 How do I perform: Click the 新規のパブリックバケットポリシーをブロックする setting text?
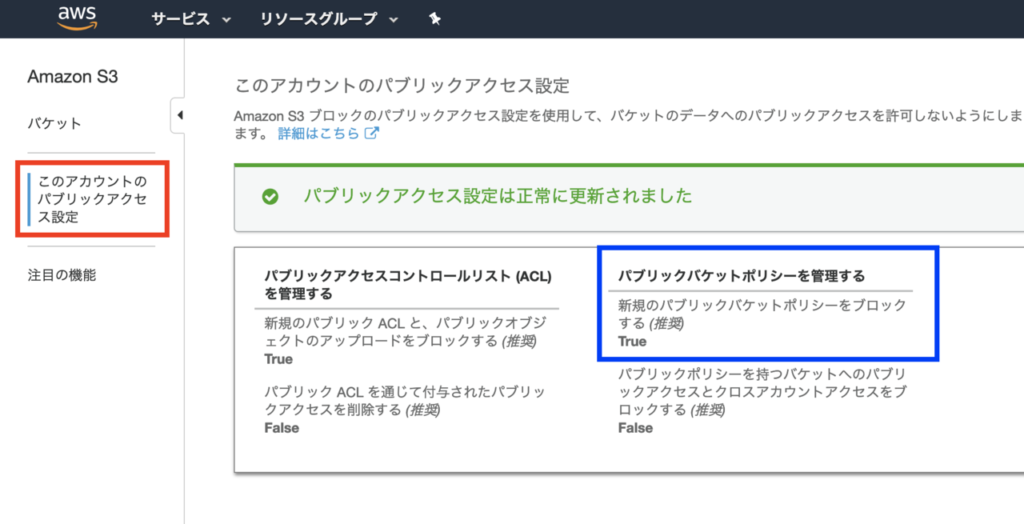coord(762,314)
